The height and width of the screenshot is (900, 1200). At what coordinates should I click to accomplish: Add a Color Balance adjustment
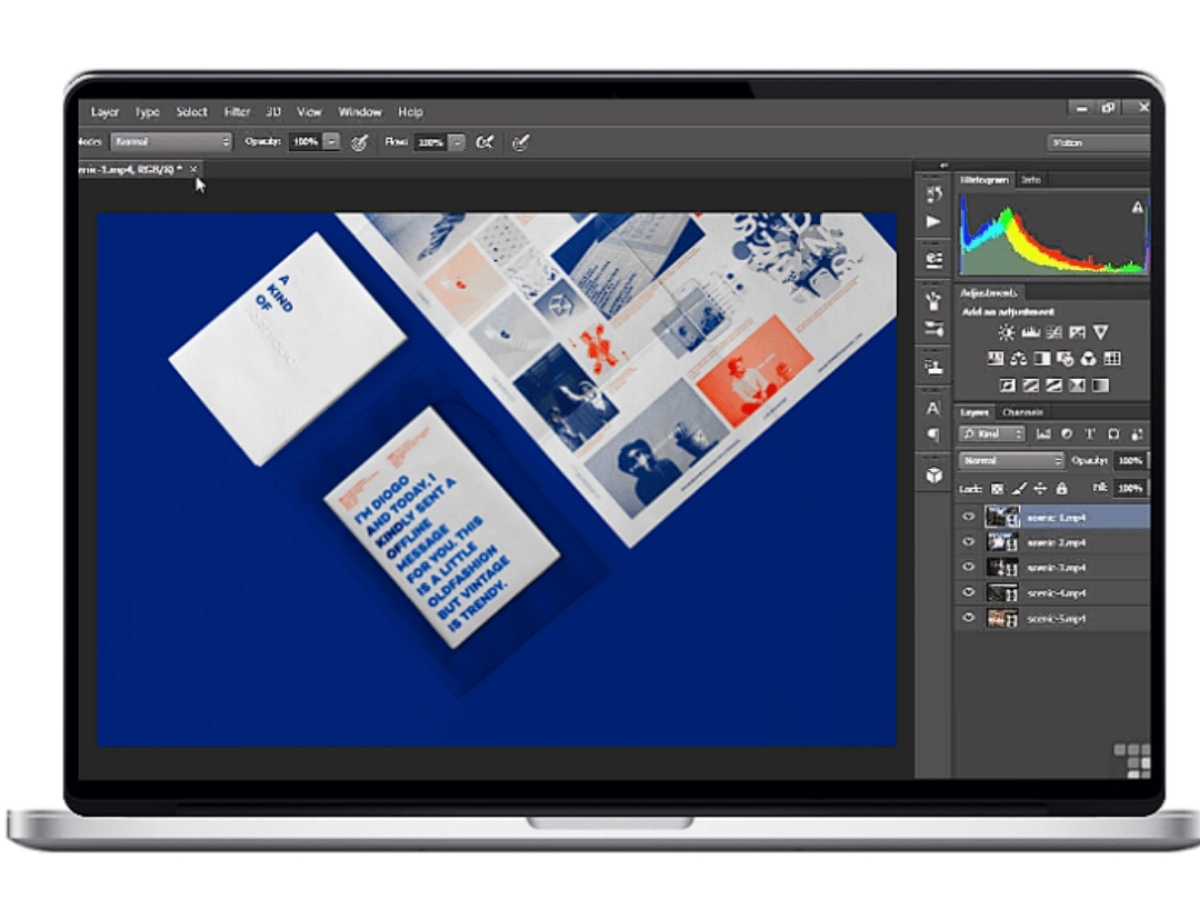[x=1019, y=358]
